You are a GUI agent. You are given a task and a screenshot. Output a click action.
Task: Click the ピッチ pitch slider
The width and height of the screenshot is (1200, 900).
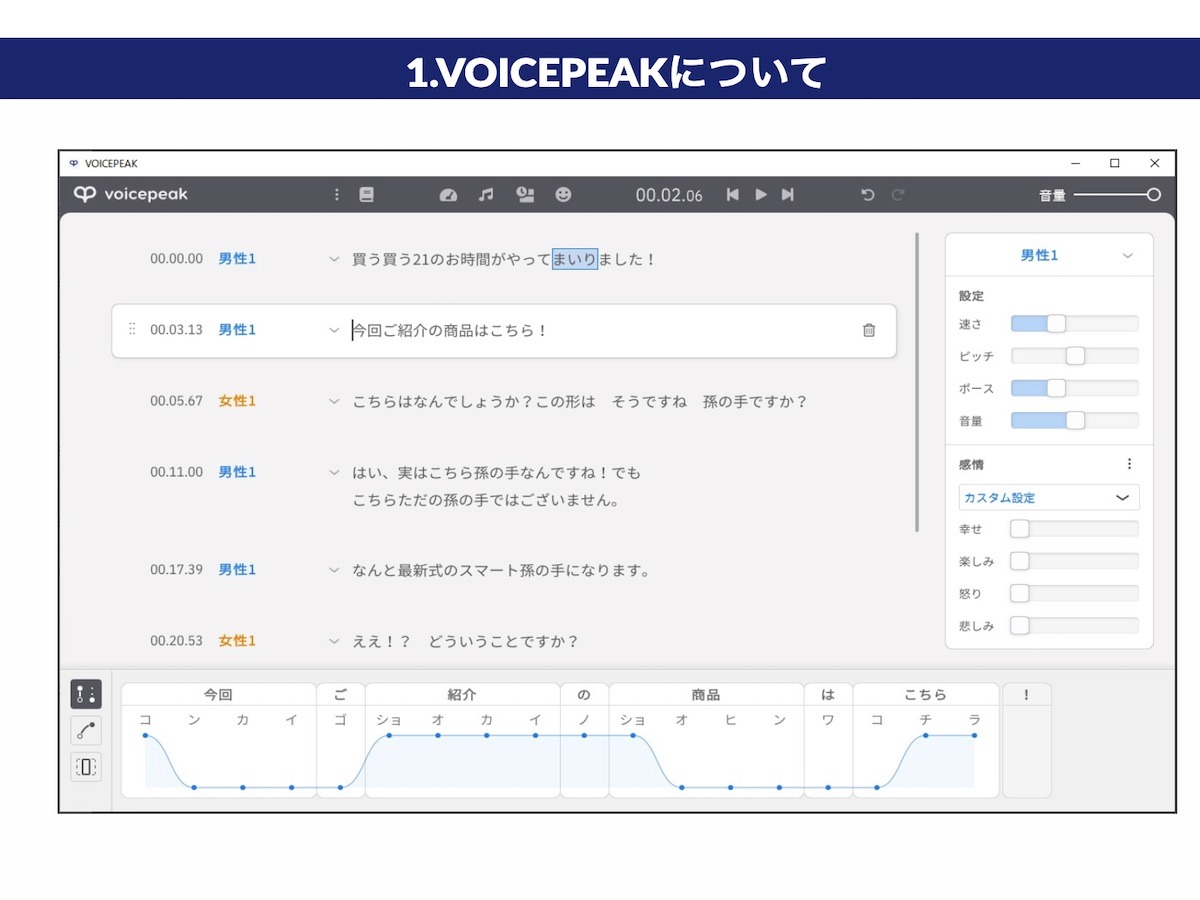pos(1075,356)
